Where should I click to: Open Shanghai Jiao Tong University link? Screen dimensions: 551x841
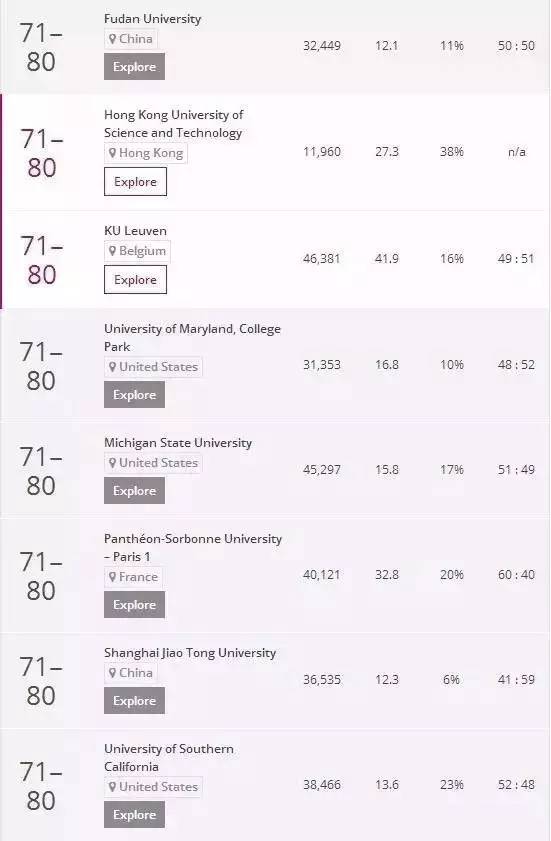click(190, 653)
